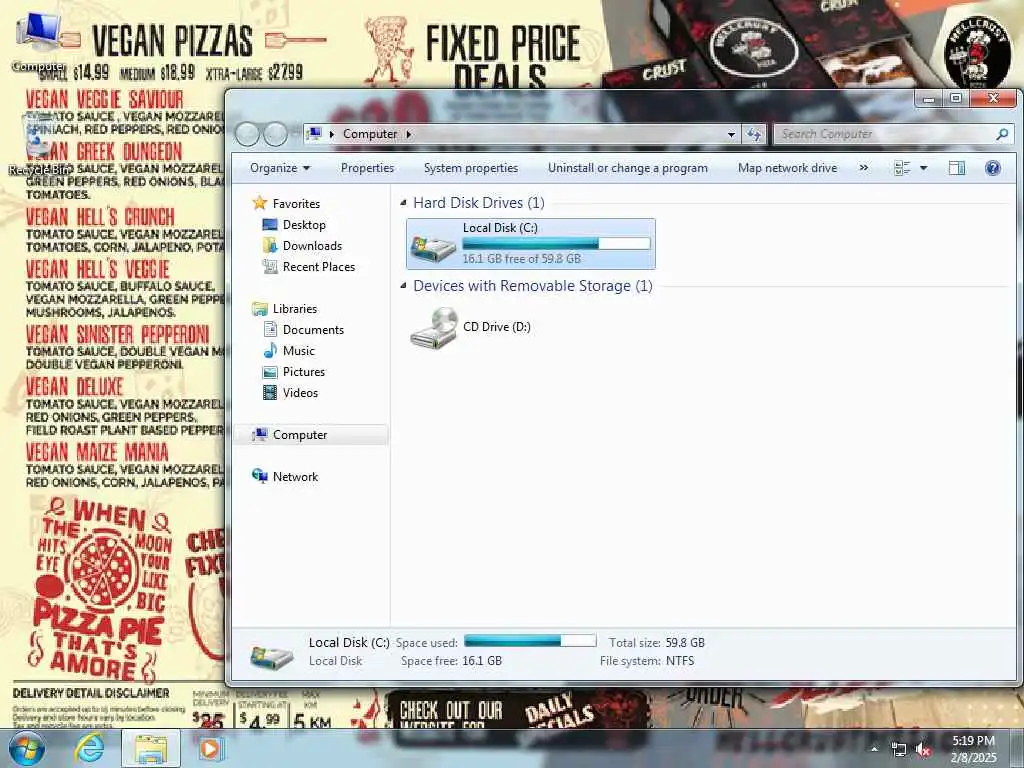Viewport: 1024px width, 768px height.
Task: Click the muted volume tray icon
Action: [x=923, y=750]
